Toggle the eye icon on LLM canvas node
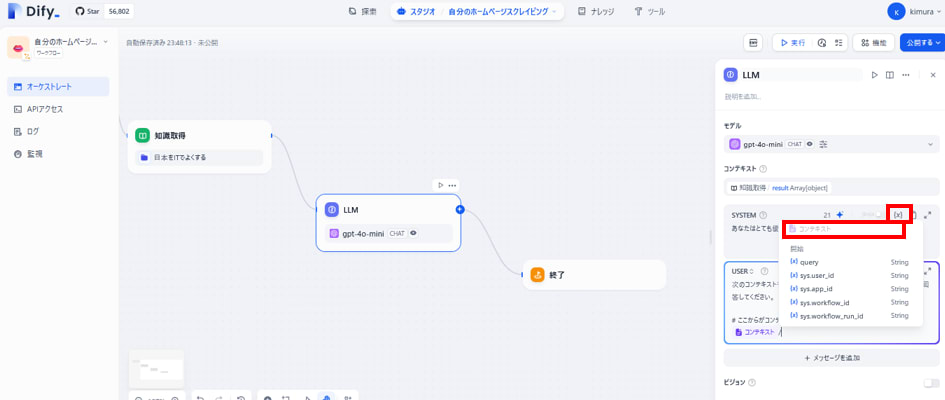 [414, 233]
